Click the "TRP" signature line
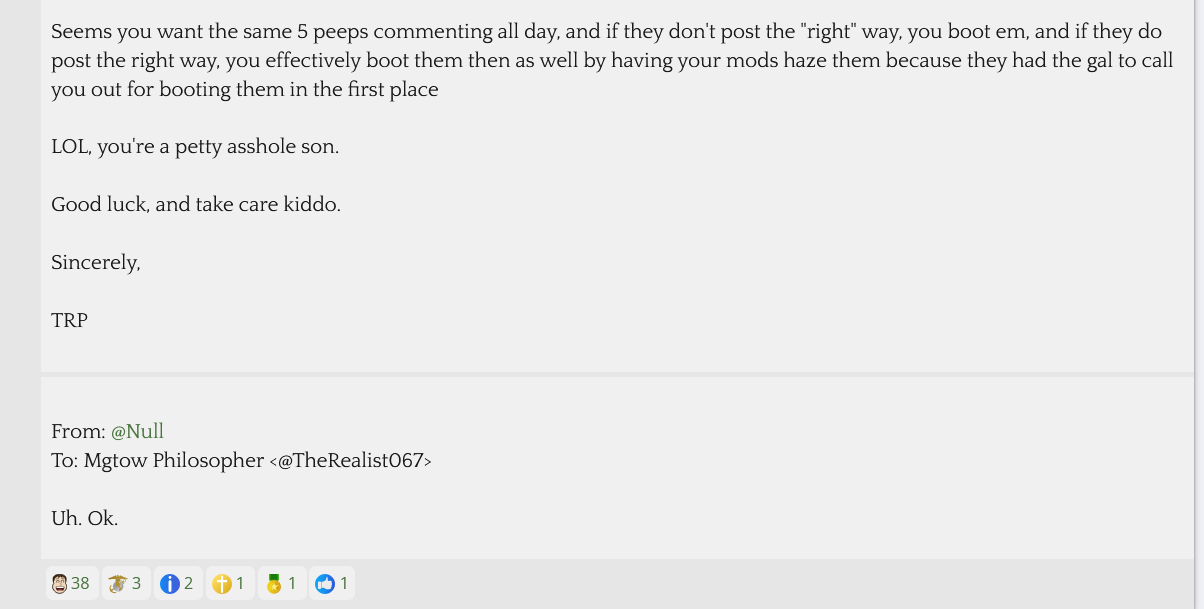 point(70,321)
